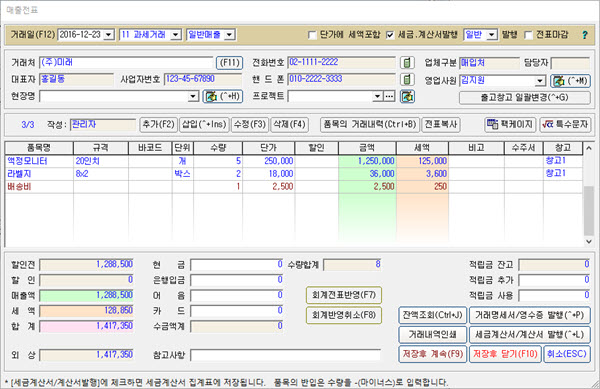Click the 전화번호 02-1111-2222 field
The height and width of the screenshot is (389, 600).
coord(341,62)
